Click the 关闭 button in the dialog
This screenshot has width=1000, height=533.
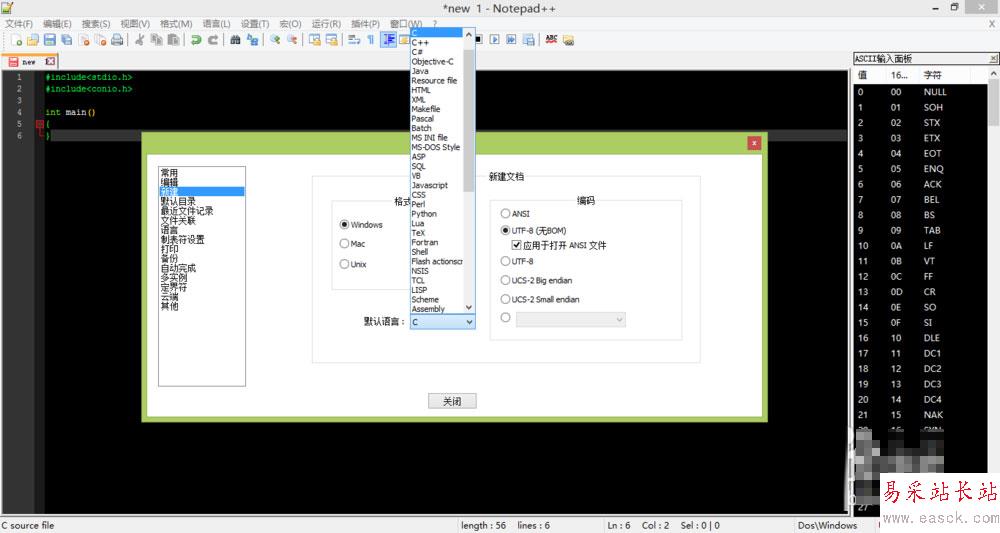(452, 401)
